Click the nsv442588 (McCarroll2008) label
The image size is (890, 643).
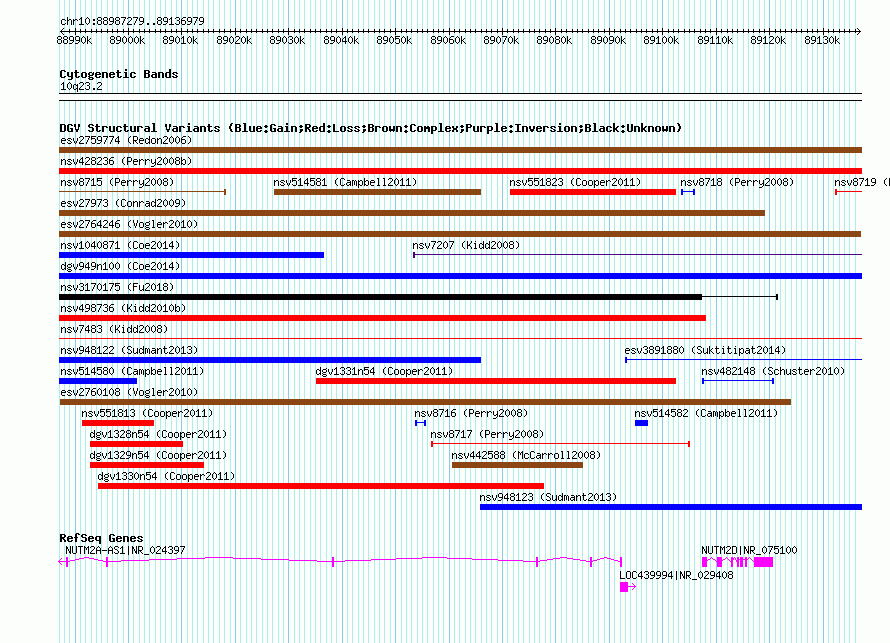pyautogui.click(x=526, y=455)
